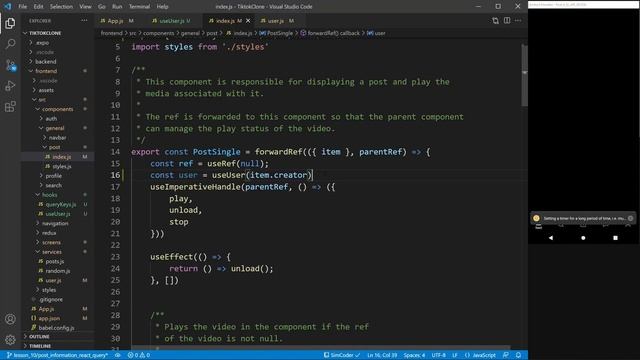640x360 pixels.
Task: Split the editor to the right
Action: coord(507,20)
